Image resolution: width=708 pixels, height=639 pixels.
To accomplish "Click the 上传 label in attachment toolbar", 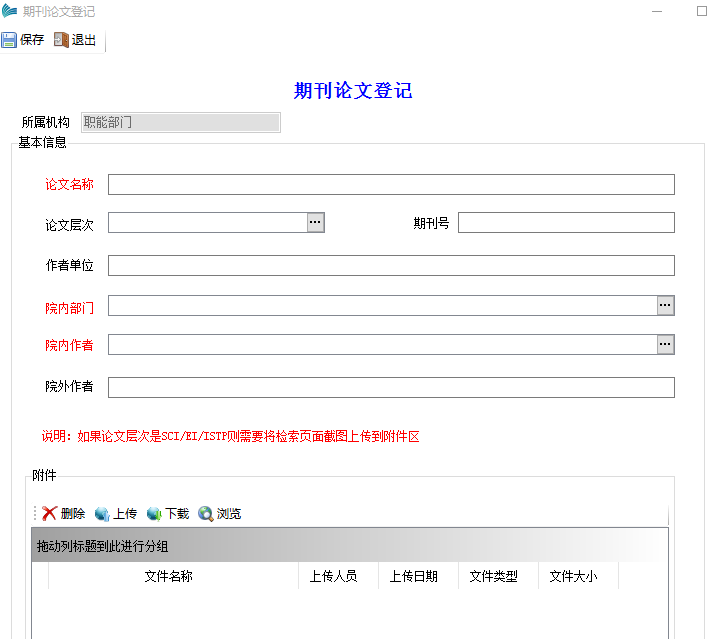I will pyautogui.click(x=125, y=513).
